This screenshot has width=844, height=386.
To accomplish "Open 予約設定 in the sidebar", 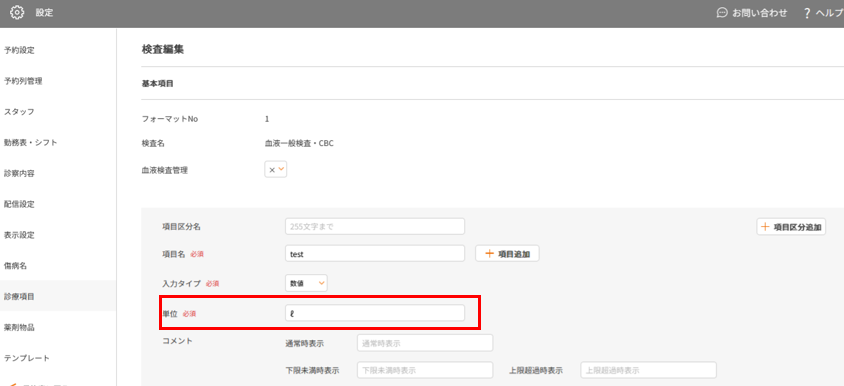I will click(19, 51).
